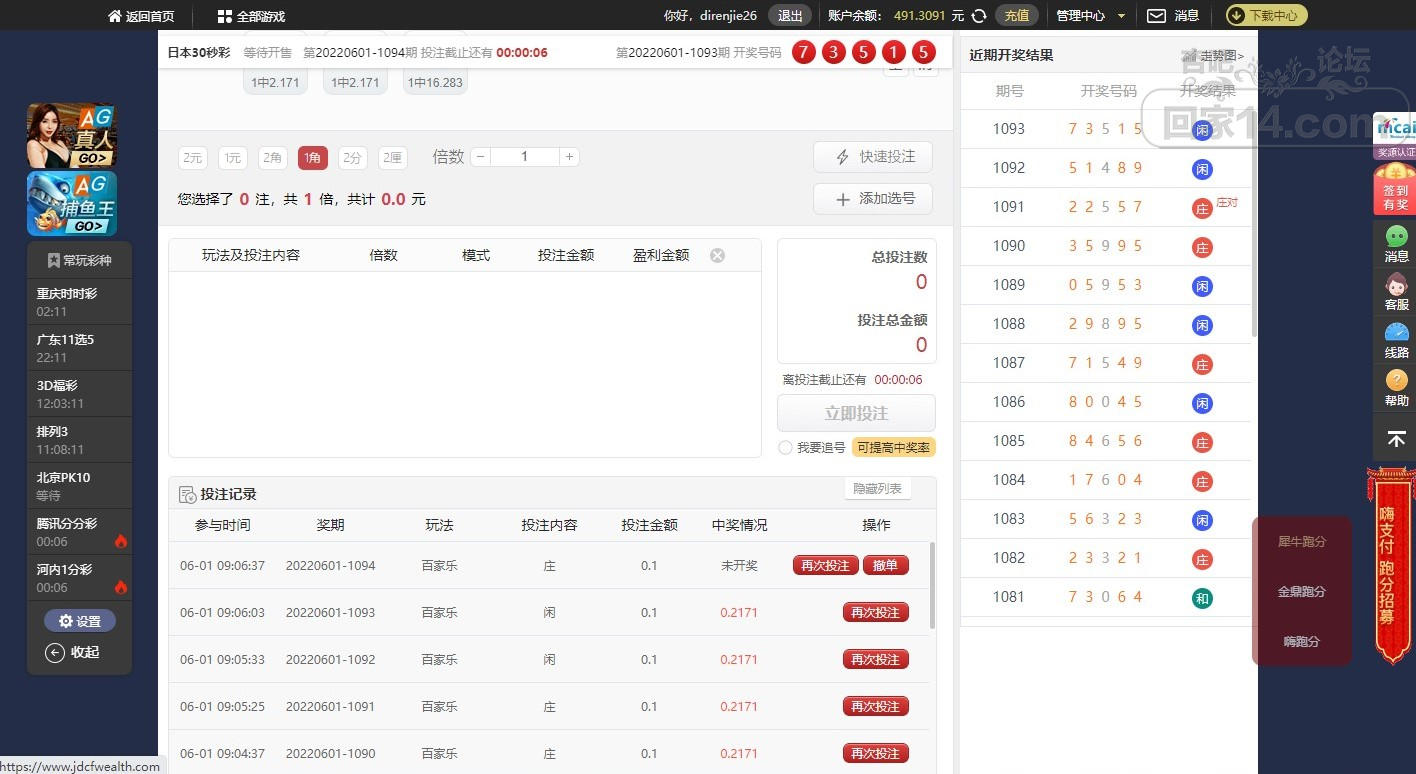Open the AG 真人 live casino thumbnail
The width and height of the screenshot is (1416, 774).
(71, 136)
